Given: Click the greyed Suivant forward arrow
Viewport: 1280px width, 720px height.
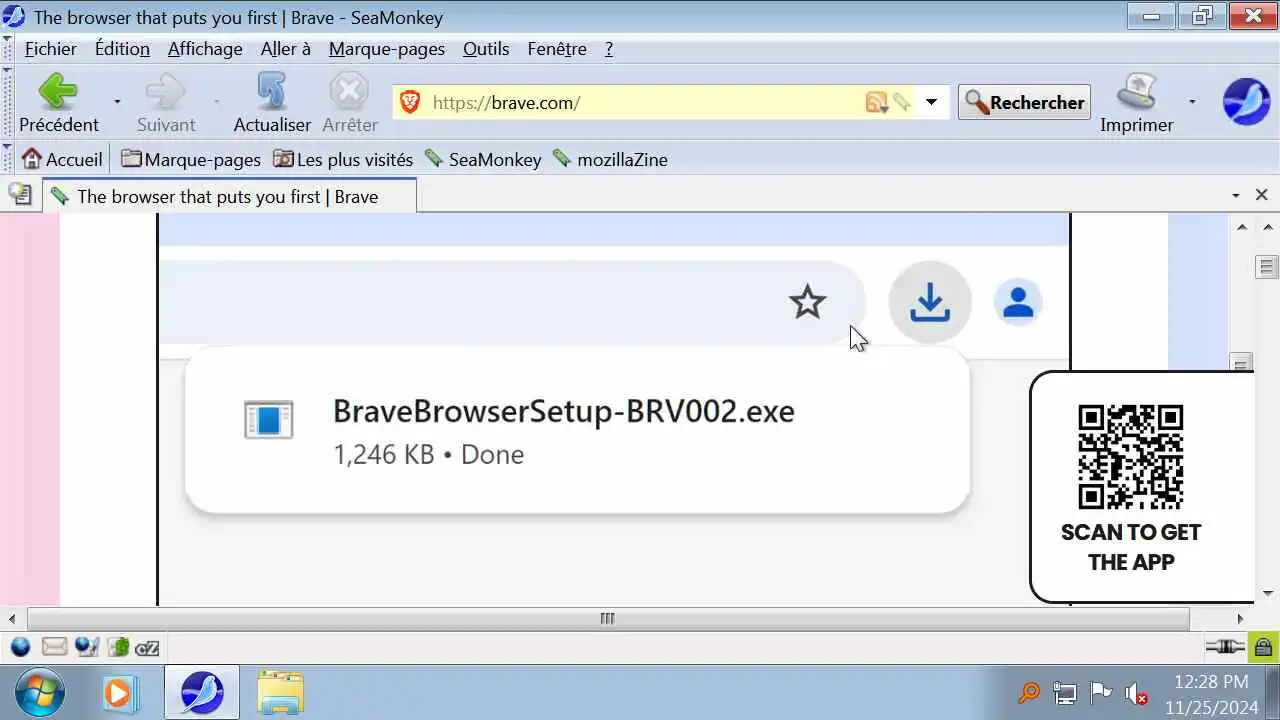Looking at the screenshot, I should (165, 102).
